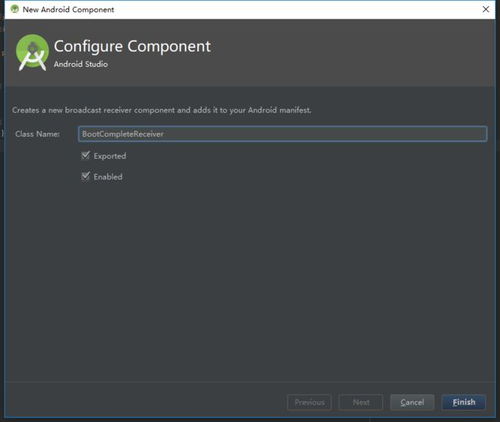Click the 'New Android Component' window title
Viewport: 500px width, 422px height.
68,10
